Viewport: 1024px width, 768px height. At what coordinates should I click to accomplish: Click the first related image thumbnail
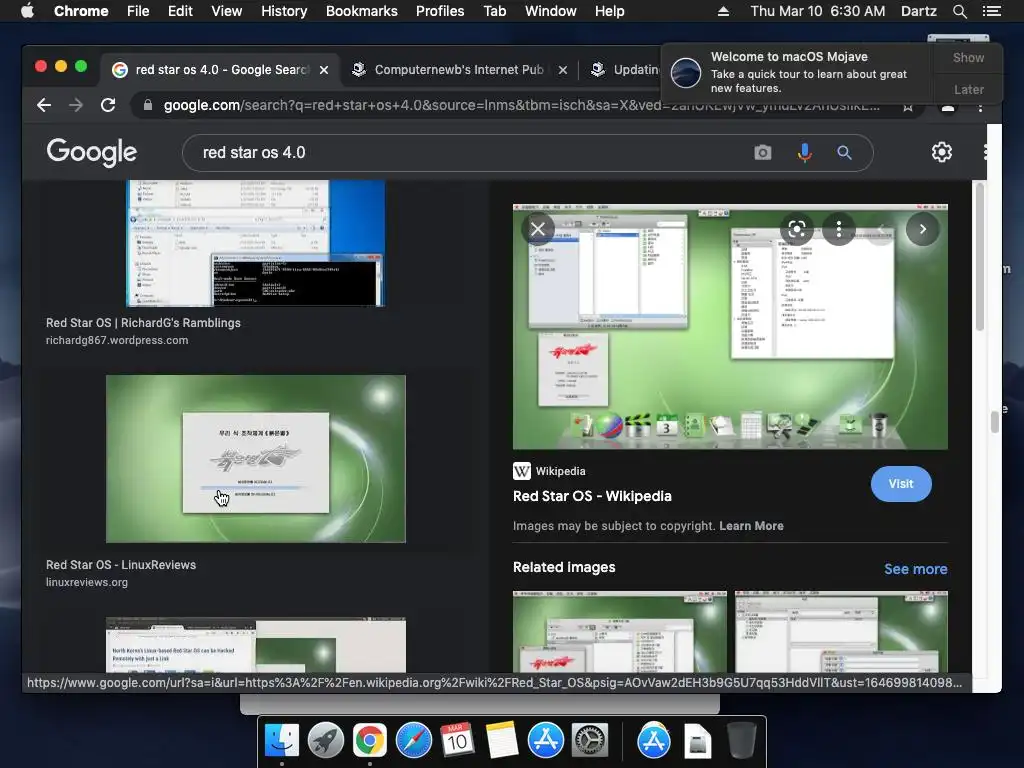[x=619, y=632]
